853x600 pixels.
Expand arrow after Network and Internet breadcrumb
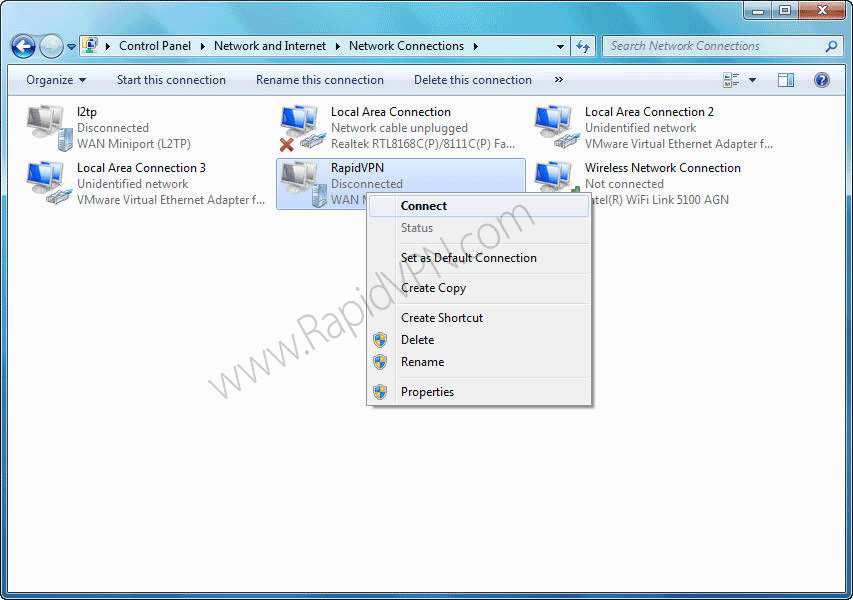point(337,46)
